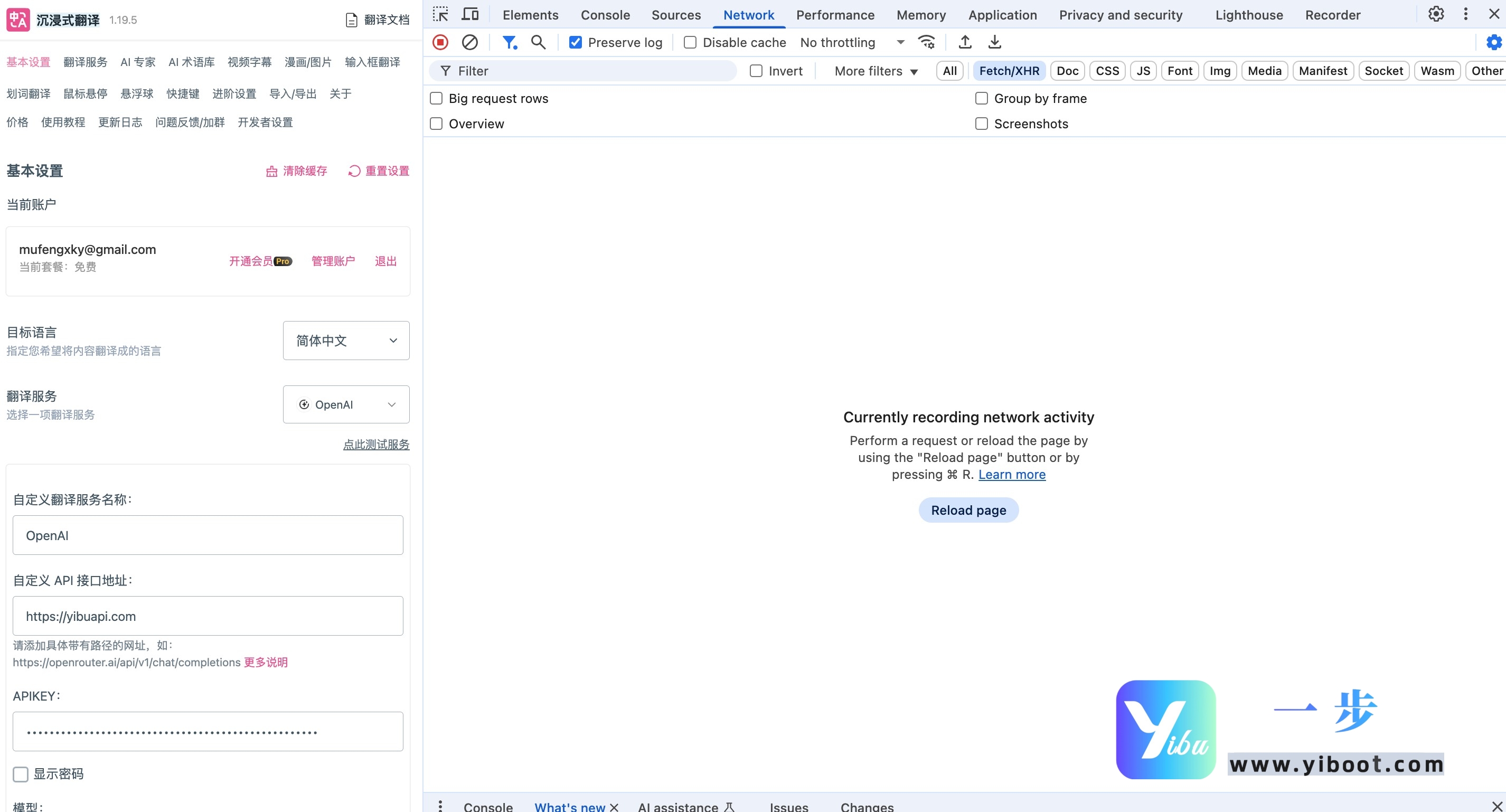Image resolution: width=1506 pixels, height=812 pixels.
Task: Uncheck Preserve log checkbox
Action: (575, 42)
